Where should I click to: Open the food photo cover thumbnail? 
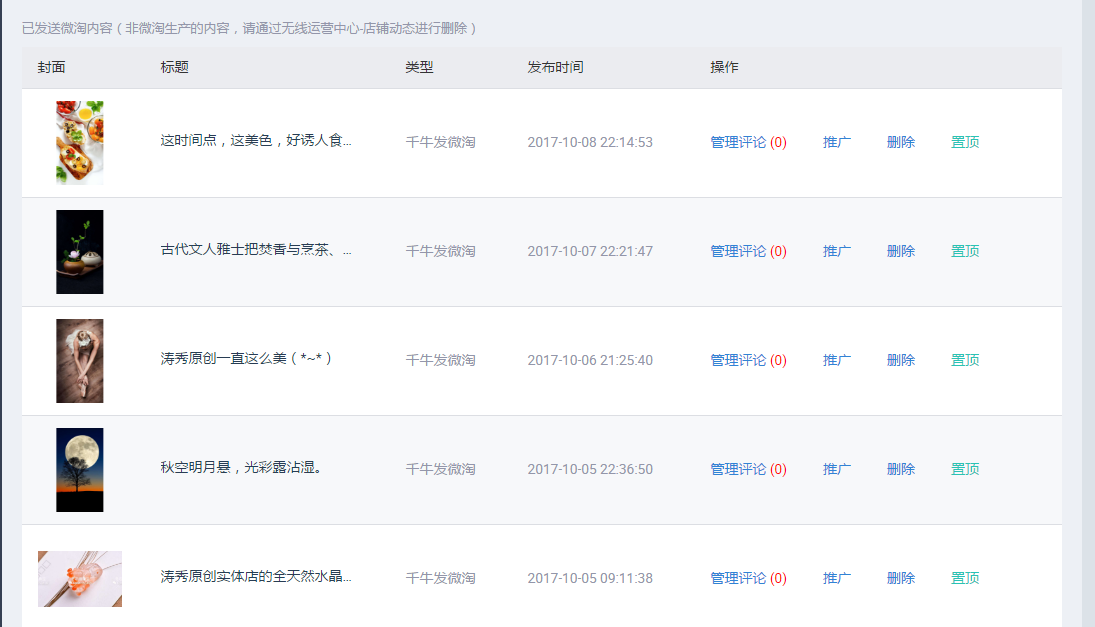pyautogui.click(x=79, y=142)
